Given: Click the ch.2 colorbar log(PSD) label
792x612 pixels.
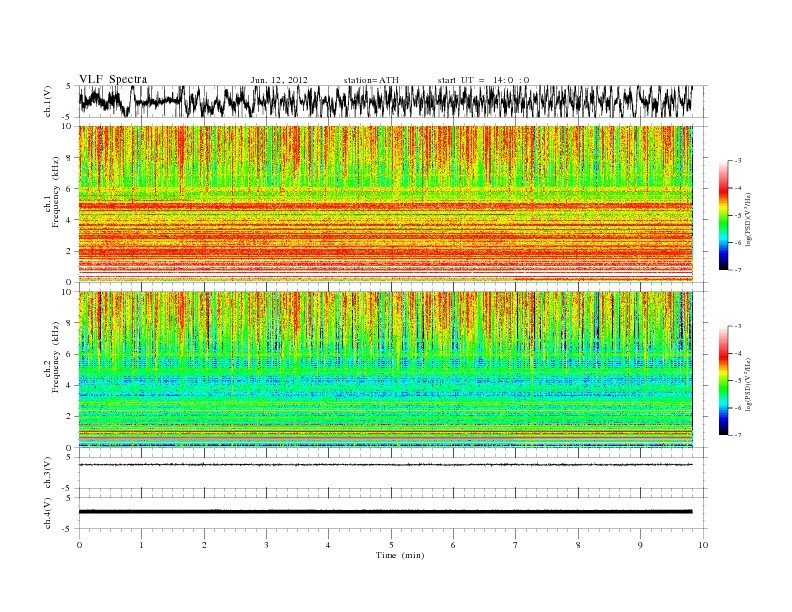Looking at the screenshot, I should 749,384.
